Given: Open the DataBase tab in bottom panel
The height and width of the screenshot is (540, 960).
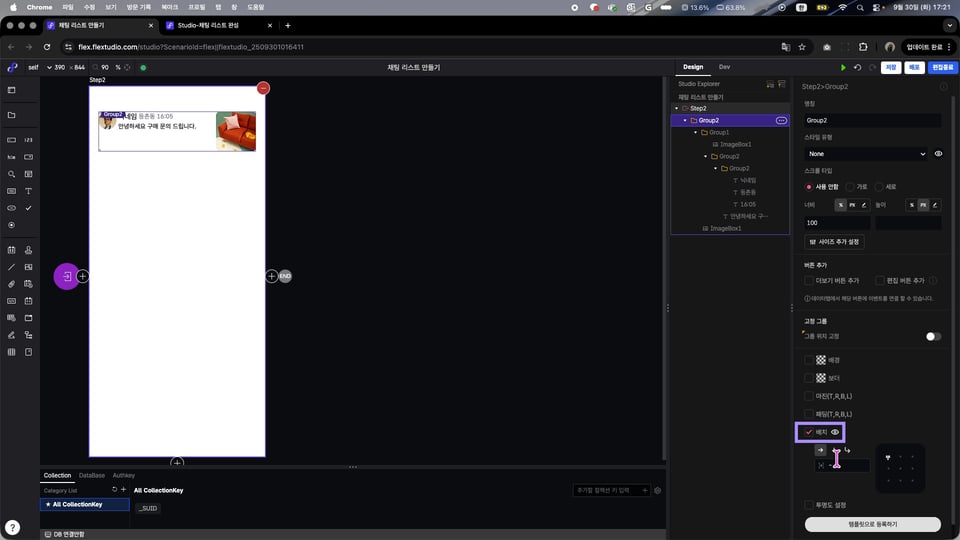Looking at the screenshot, I should click(91, 475).
